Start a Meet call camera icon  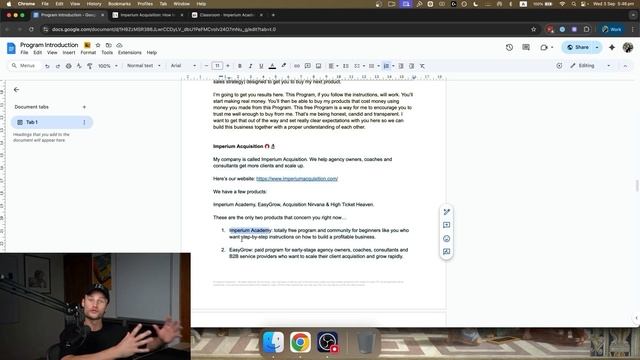[x=544, y=47]
